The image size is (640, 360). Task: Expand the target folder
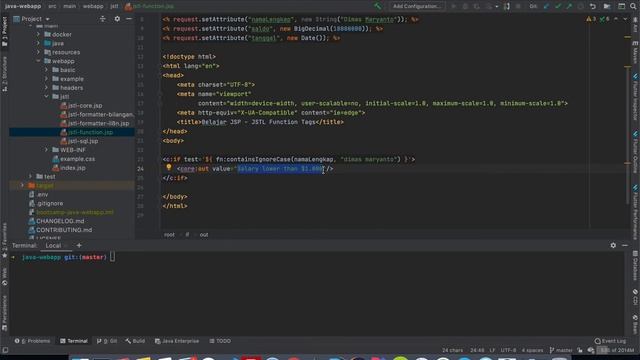pos(23,185)
